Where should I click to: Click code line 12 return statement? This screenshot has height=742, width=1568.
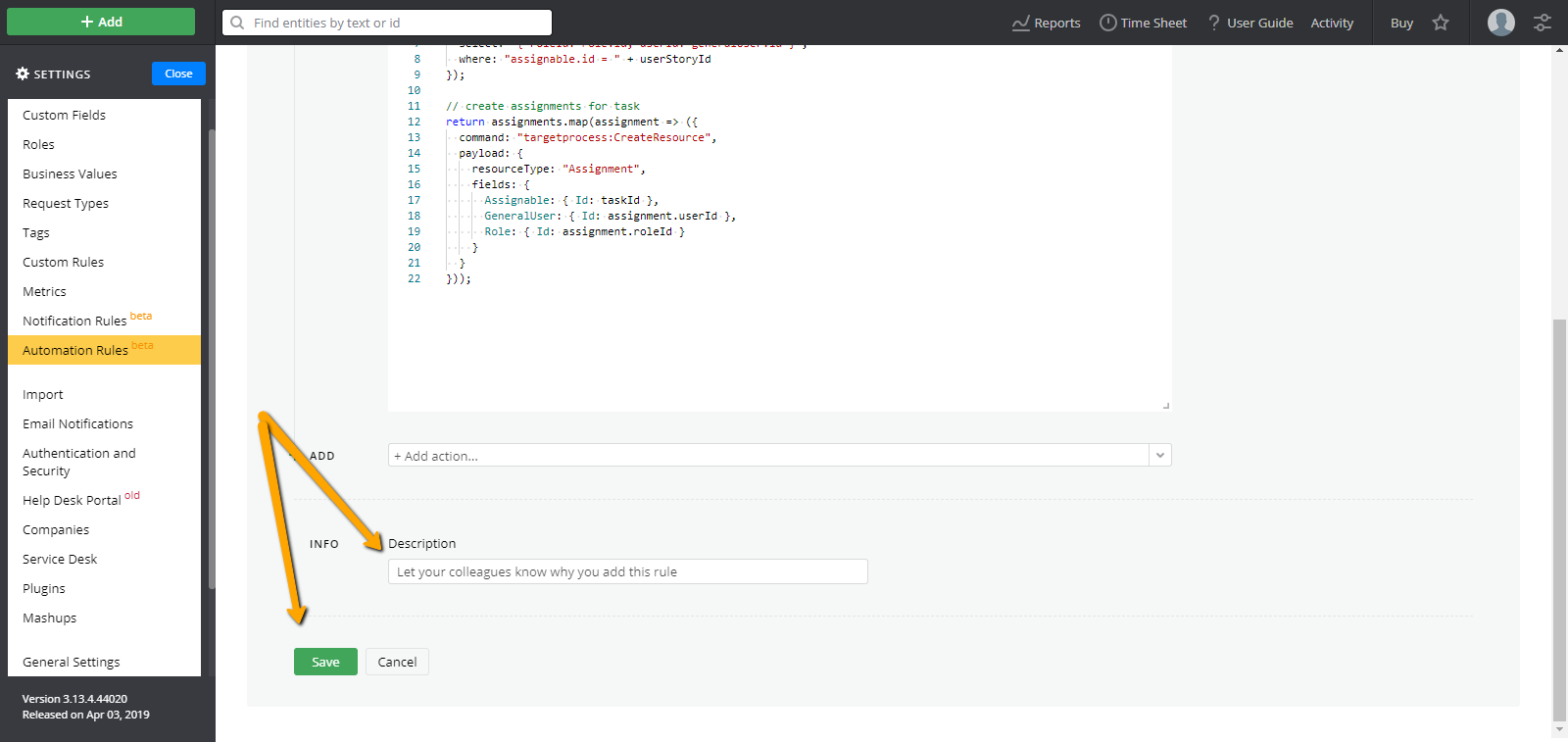click(x=571, y=122)
